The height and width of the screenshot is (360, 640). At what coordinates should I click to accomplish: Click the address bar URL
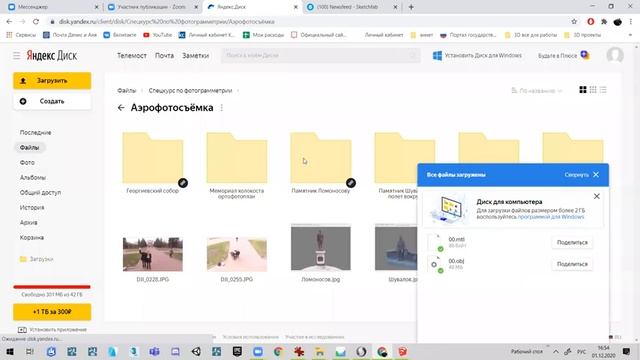(x=167, y=22)
